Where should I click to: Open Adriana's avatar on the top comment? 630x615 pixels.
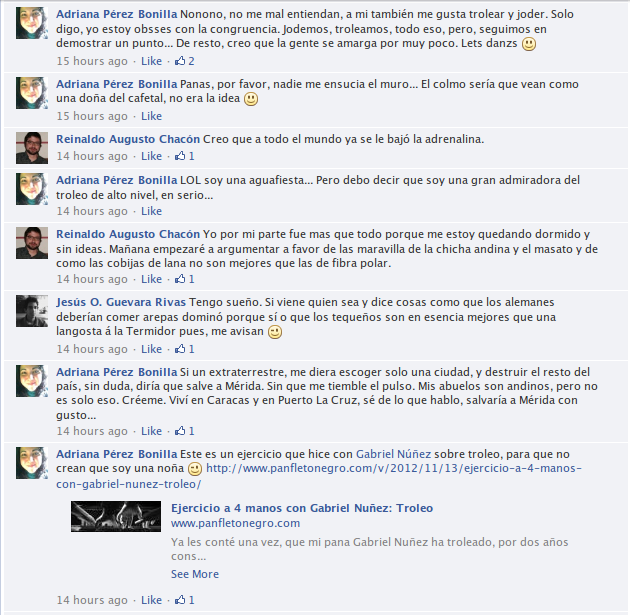point(32,23)
